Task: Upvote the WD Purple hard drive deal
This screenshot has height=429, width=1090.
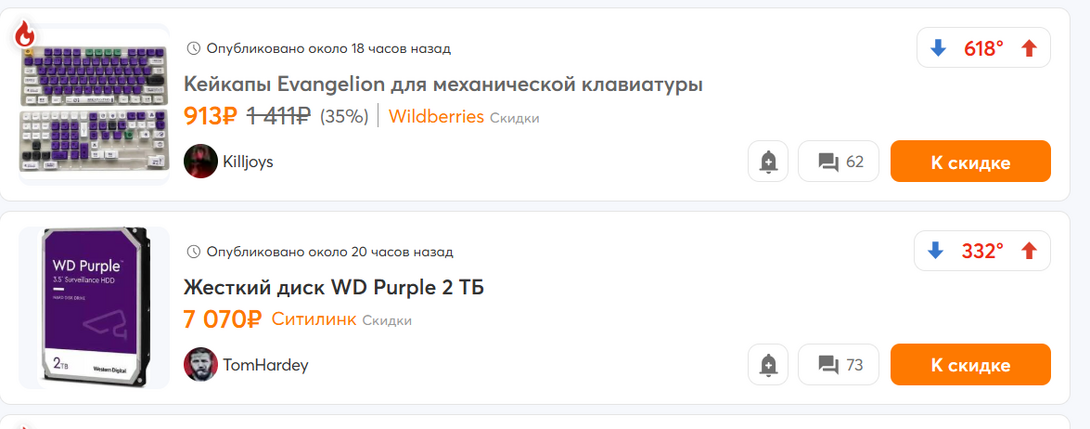Action: click(1029, 251)
